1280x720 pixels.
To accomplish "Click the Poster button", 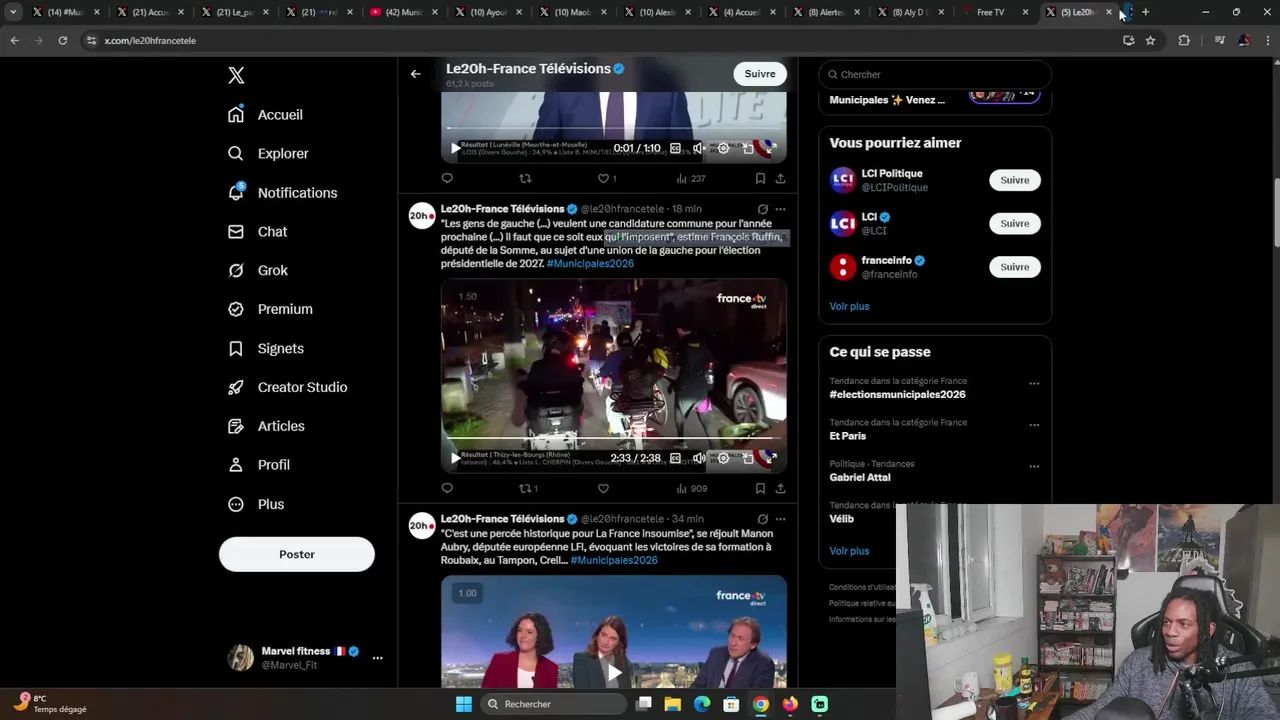I will [x=297, y=554].
